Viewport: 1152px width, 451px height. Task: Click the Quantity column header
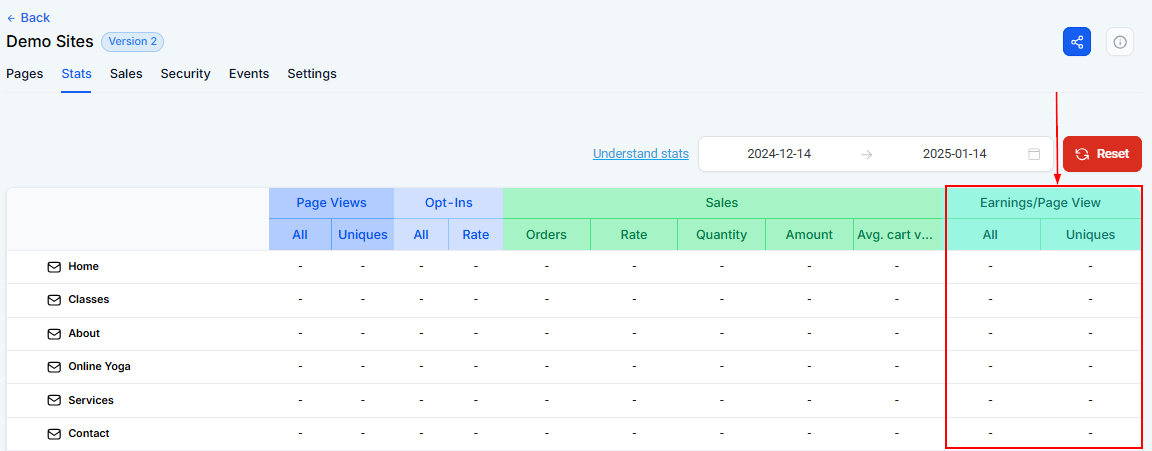(721, 234)
